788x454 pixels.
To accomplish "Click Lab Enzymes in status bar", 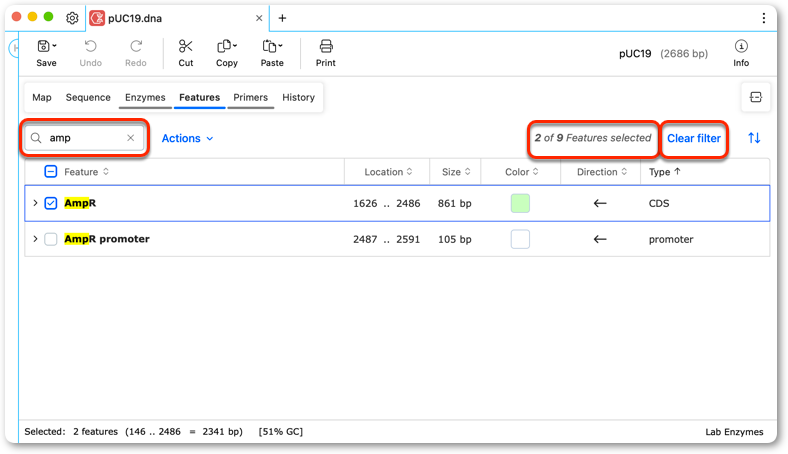I will (x=734, y=432).
